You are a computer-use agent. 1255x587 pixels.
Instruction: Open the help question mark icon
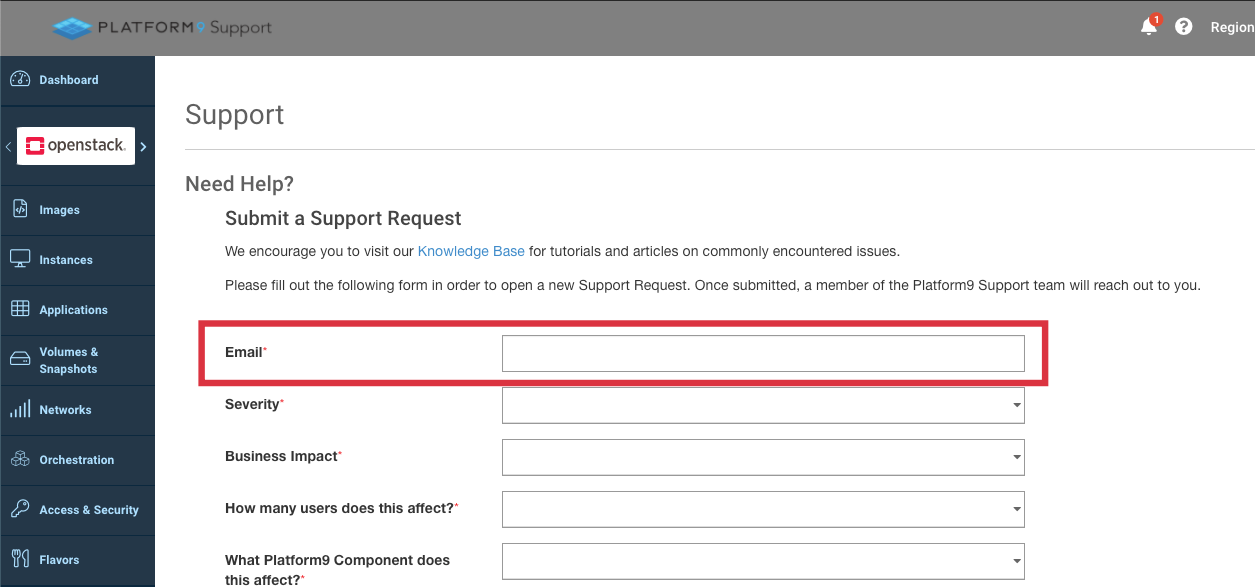coord(1184,27)
